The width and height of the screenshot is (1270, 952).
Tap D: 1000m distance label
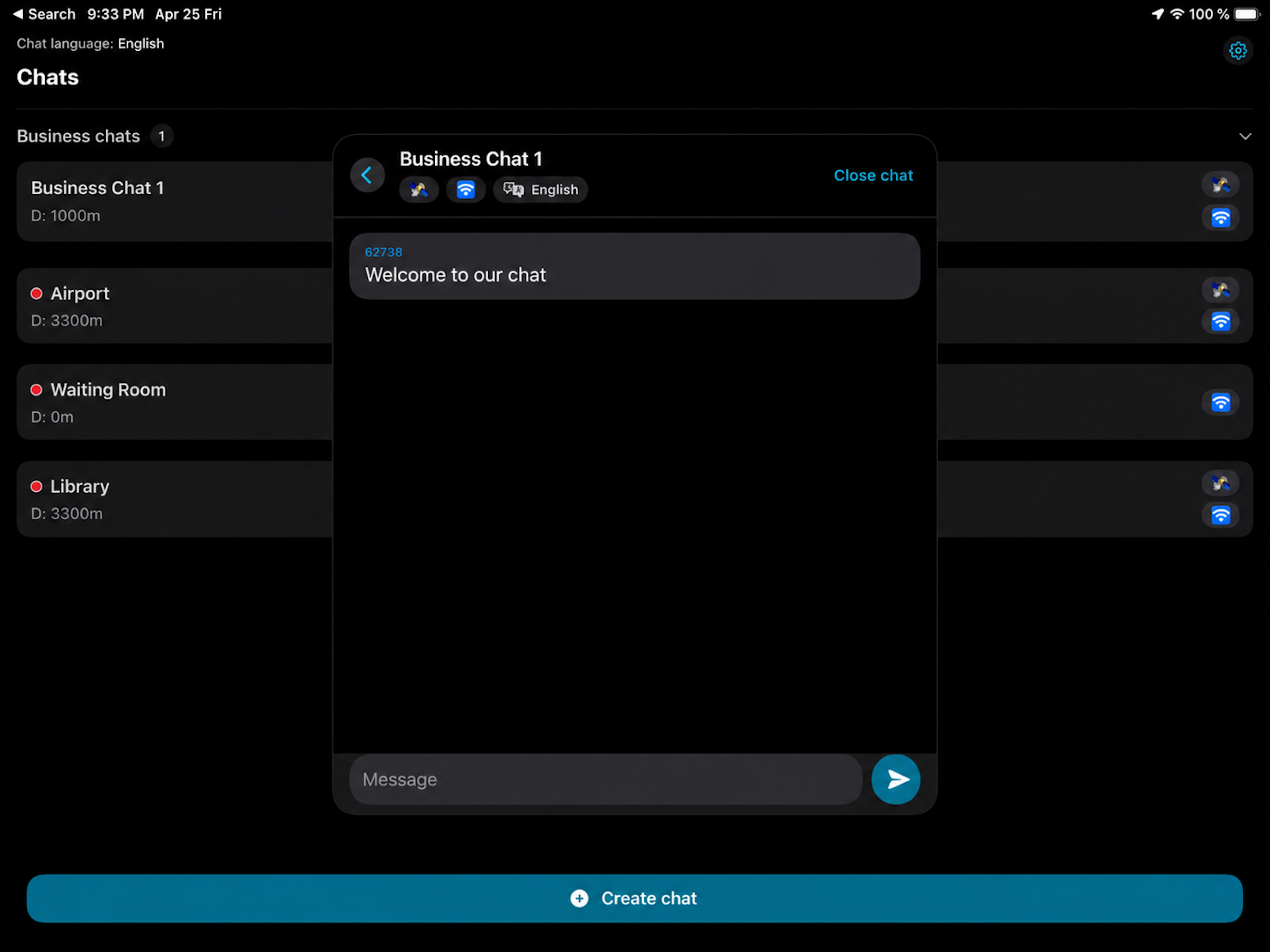tap(66, 216)
